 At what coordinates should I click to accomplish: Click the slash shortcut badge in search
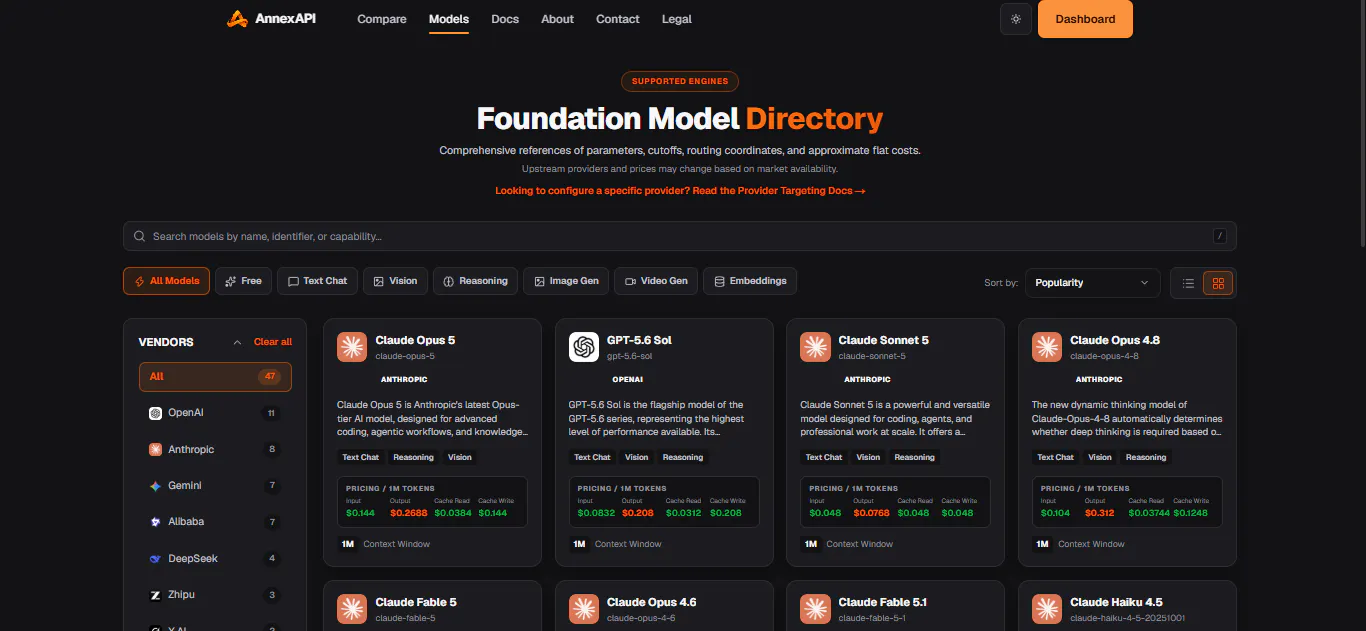[1219, 236]
